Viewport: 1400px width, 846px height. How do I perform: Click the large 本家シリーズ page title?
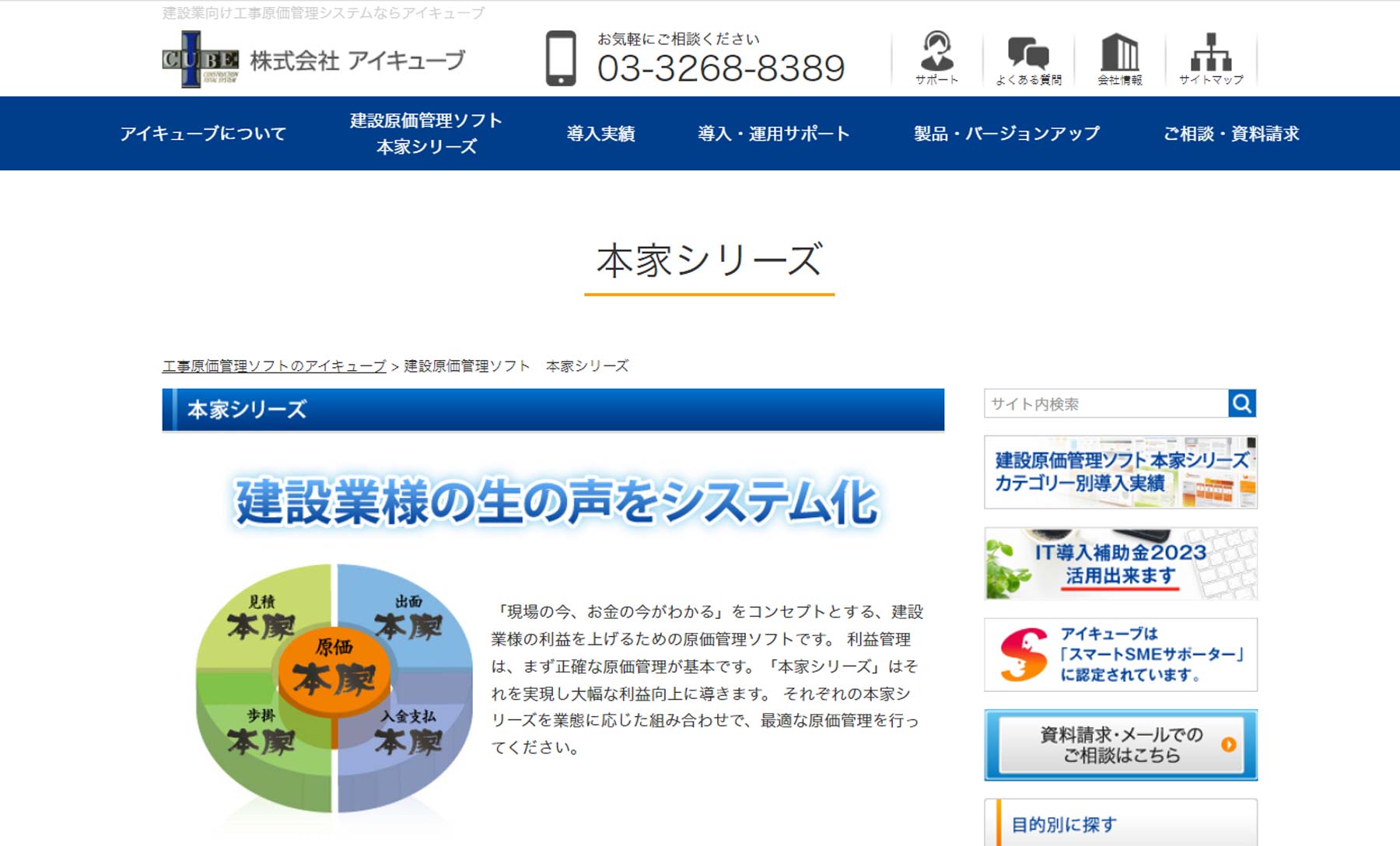(x=709, y=260)
